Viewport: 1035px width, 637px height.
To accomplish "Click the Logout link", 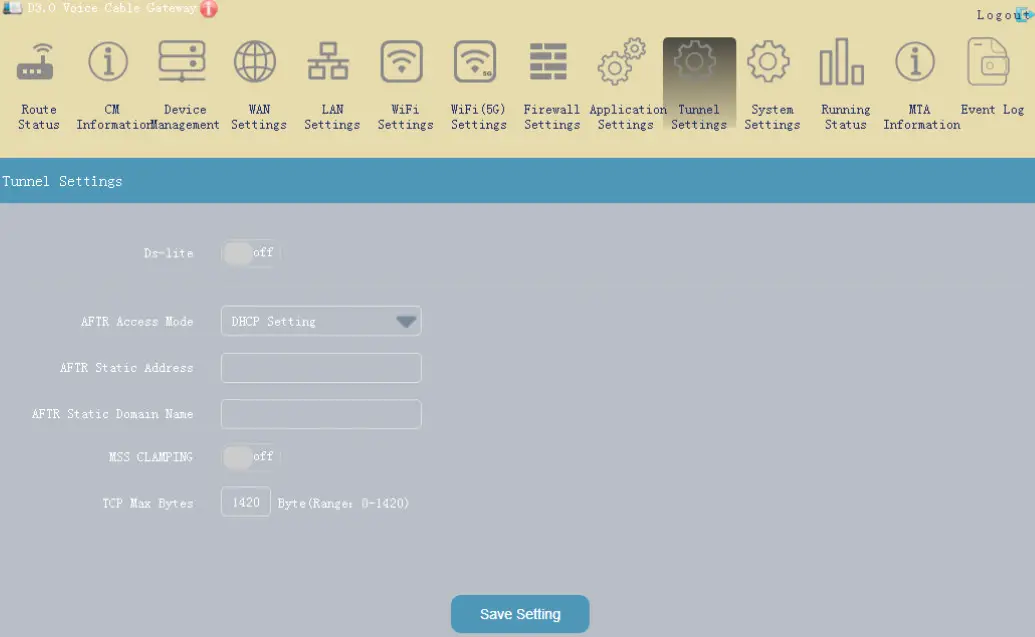I will [1003, 15].
